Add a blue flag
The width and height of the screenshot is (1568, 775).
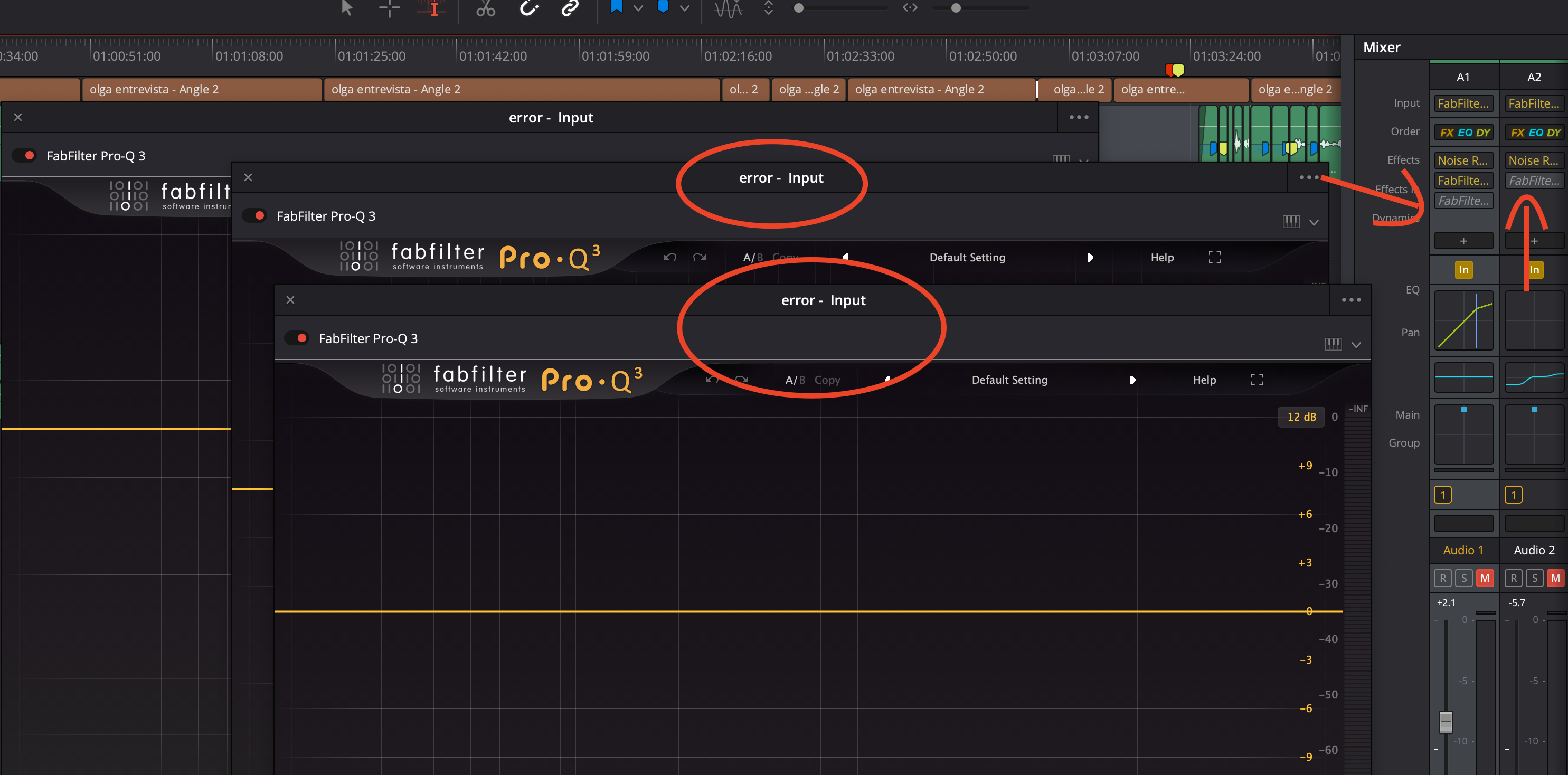coord(616,7)
